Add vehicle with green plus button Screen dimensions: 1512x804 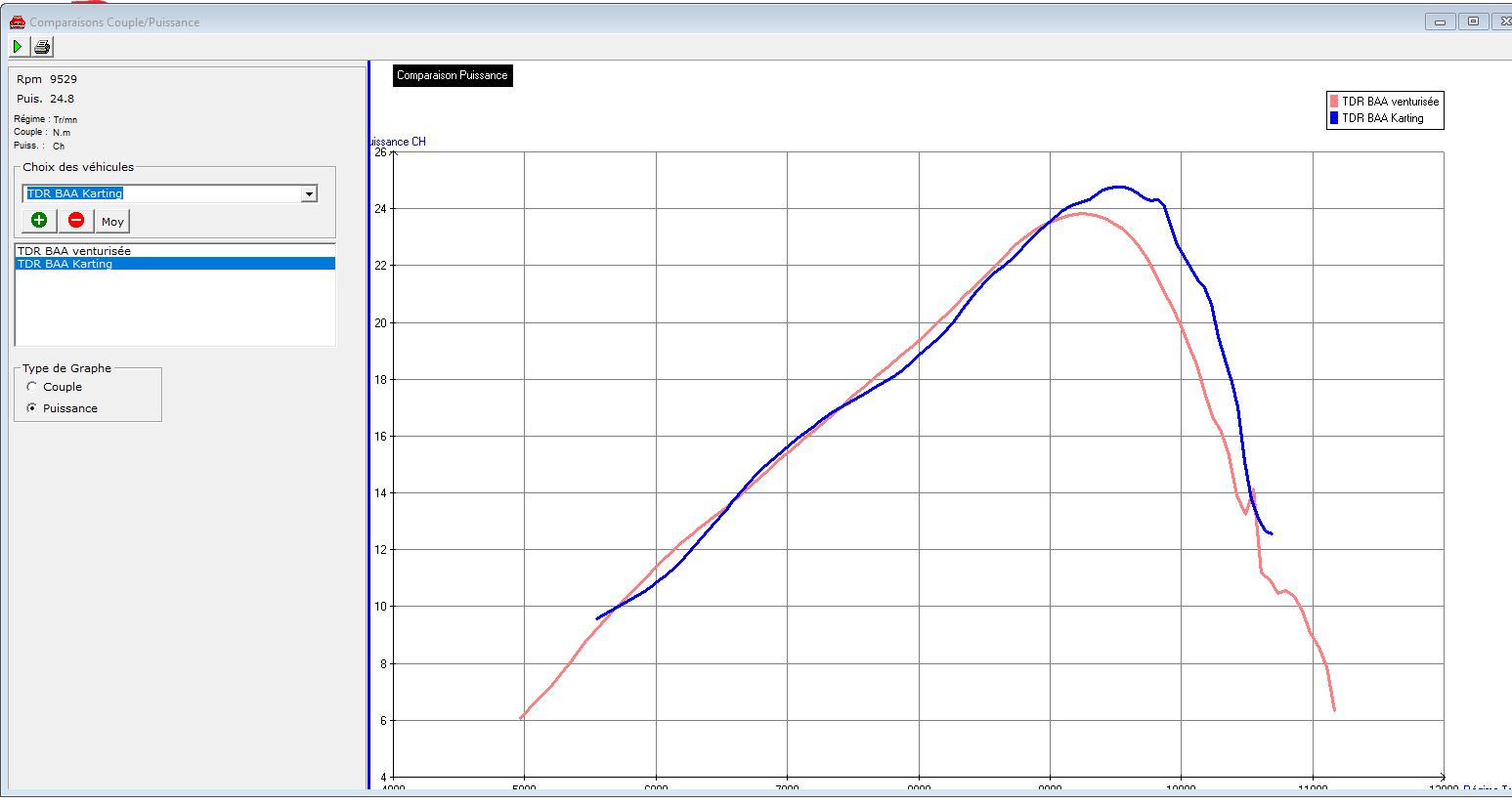click(39, 221)
